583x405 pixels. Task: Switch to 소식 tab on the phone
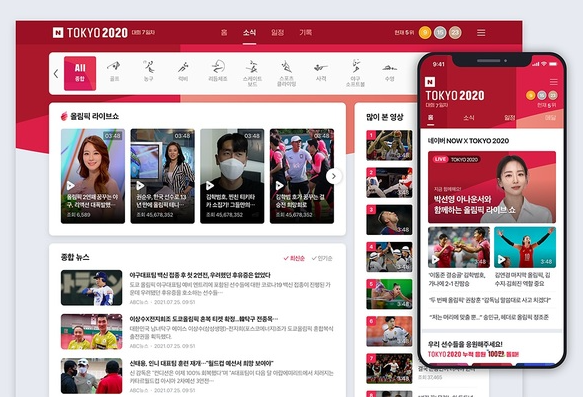468,118
